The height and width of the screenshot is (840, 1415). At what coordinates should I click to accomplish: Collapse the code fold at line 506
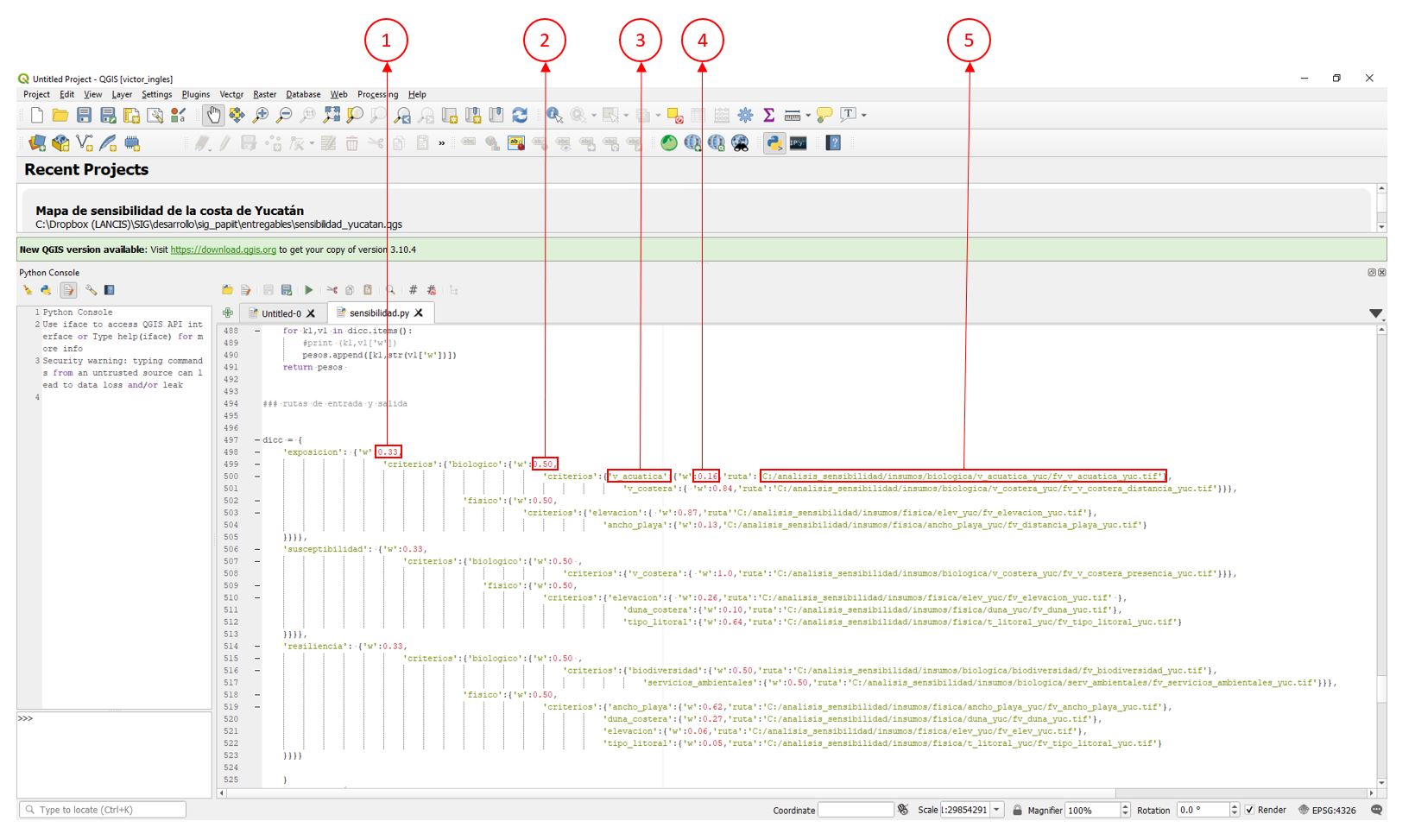(x=257, y=549)
